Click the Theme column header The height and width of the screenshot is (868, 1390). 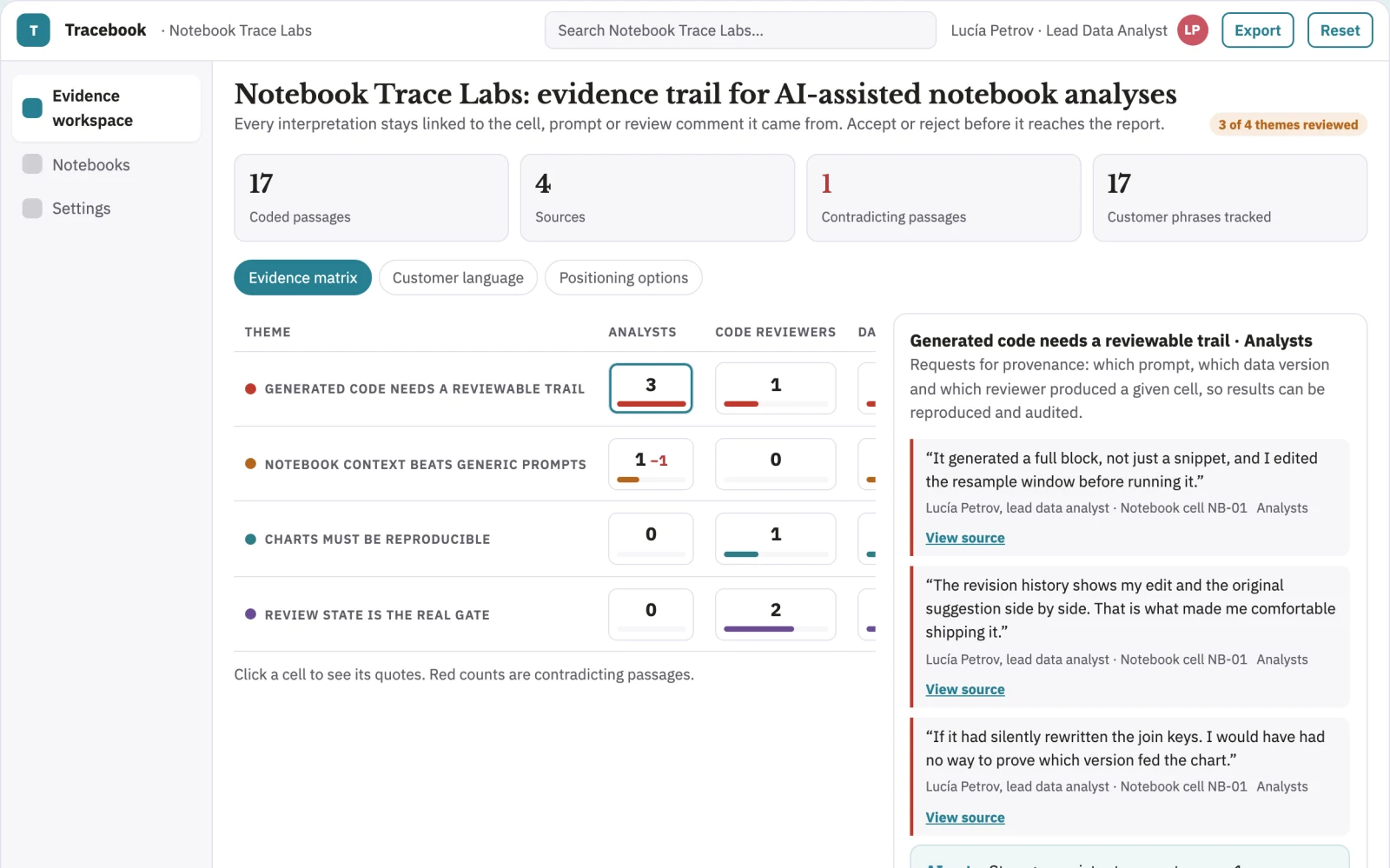coord(268,332)
